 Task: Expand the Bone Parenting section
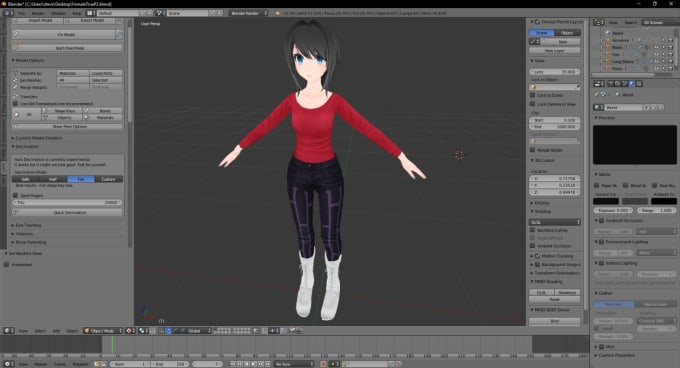tap(29, 242)
